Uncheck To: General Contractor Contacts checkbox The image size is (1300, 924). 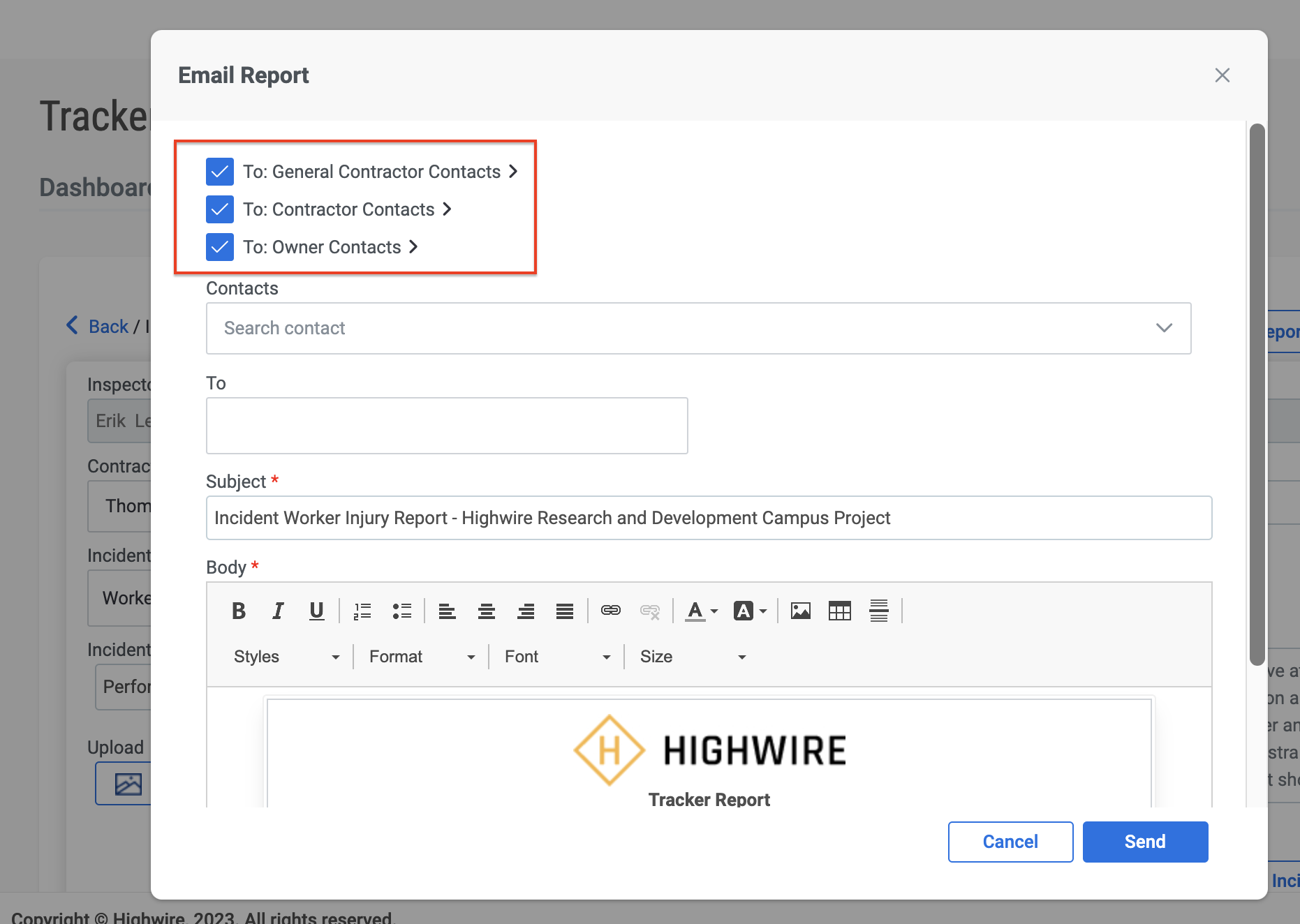220,172
